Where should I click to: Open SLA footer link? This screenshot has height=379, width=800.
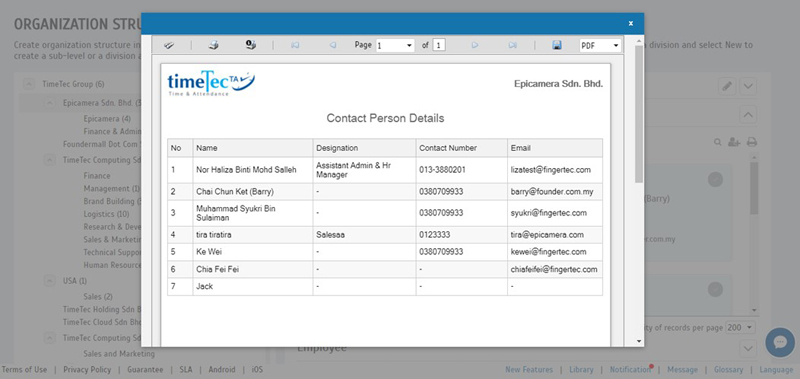point(186,370)
